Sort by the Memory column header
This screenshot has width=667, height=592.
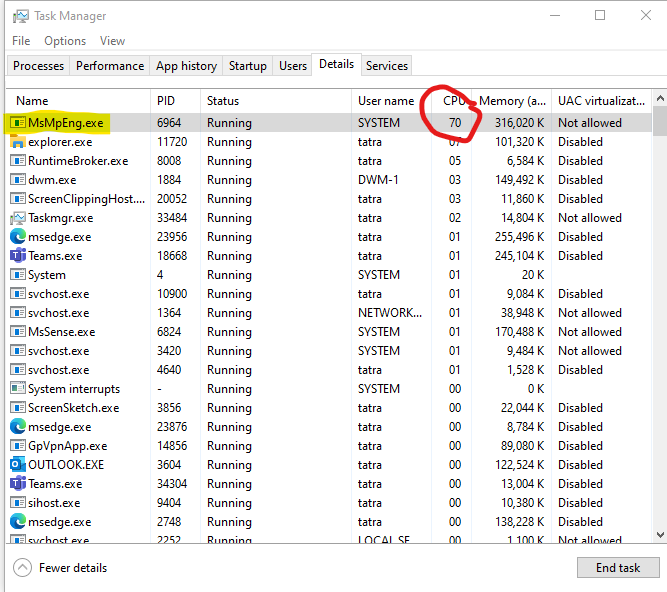point(512,101)
